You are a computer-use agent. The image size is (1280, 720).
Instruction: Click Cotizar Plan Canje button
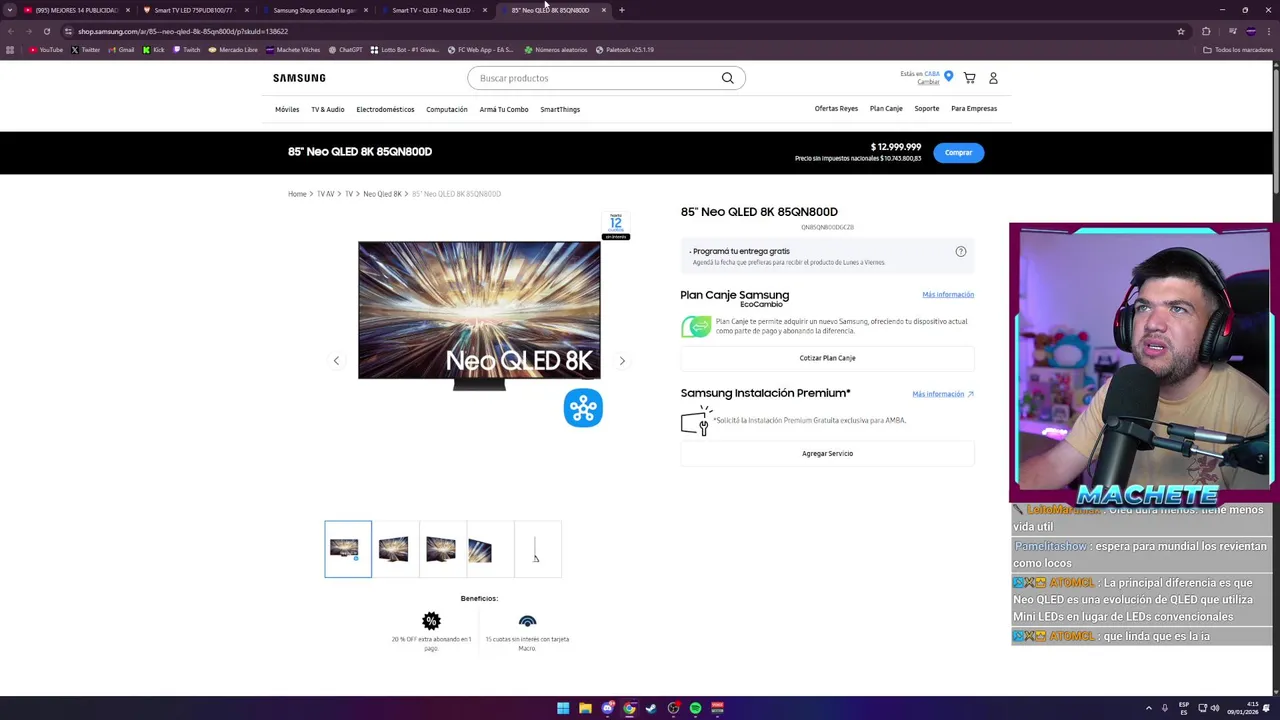click(x=827, y=358)
